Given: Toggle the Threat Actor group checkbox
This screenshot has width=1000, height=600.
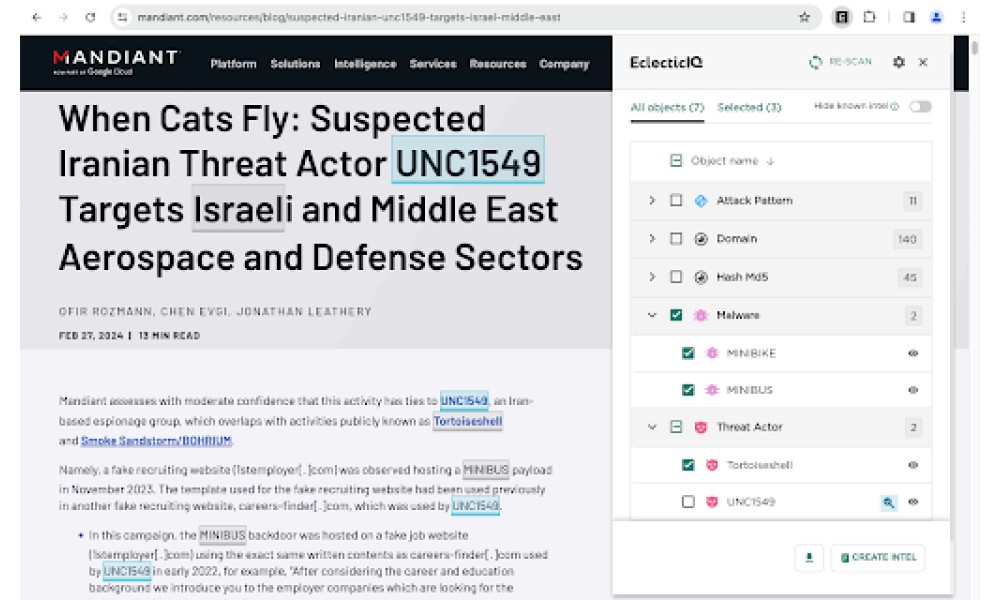Looking at the screenshot, I should click(676, 427).
